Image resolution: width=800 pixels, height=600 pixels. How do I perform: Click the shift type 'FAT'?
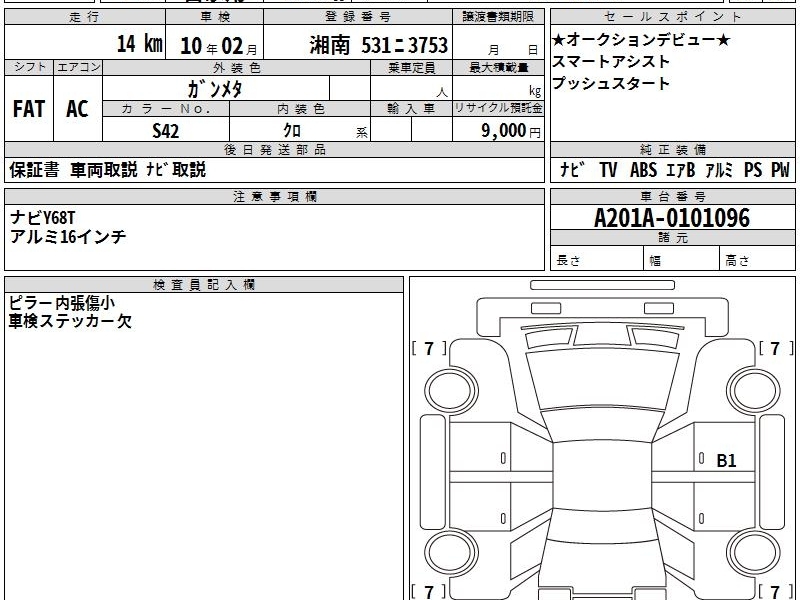click(29, 109)
